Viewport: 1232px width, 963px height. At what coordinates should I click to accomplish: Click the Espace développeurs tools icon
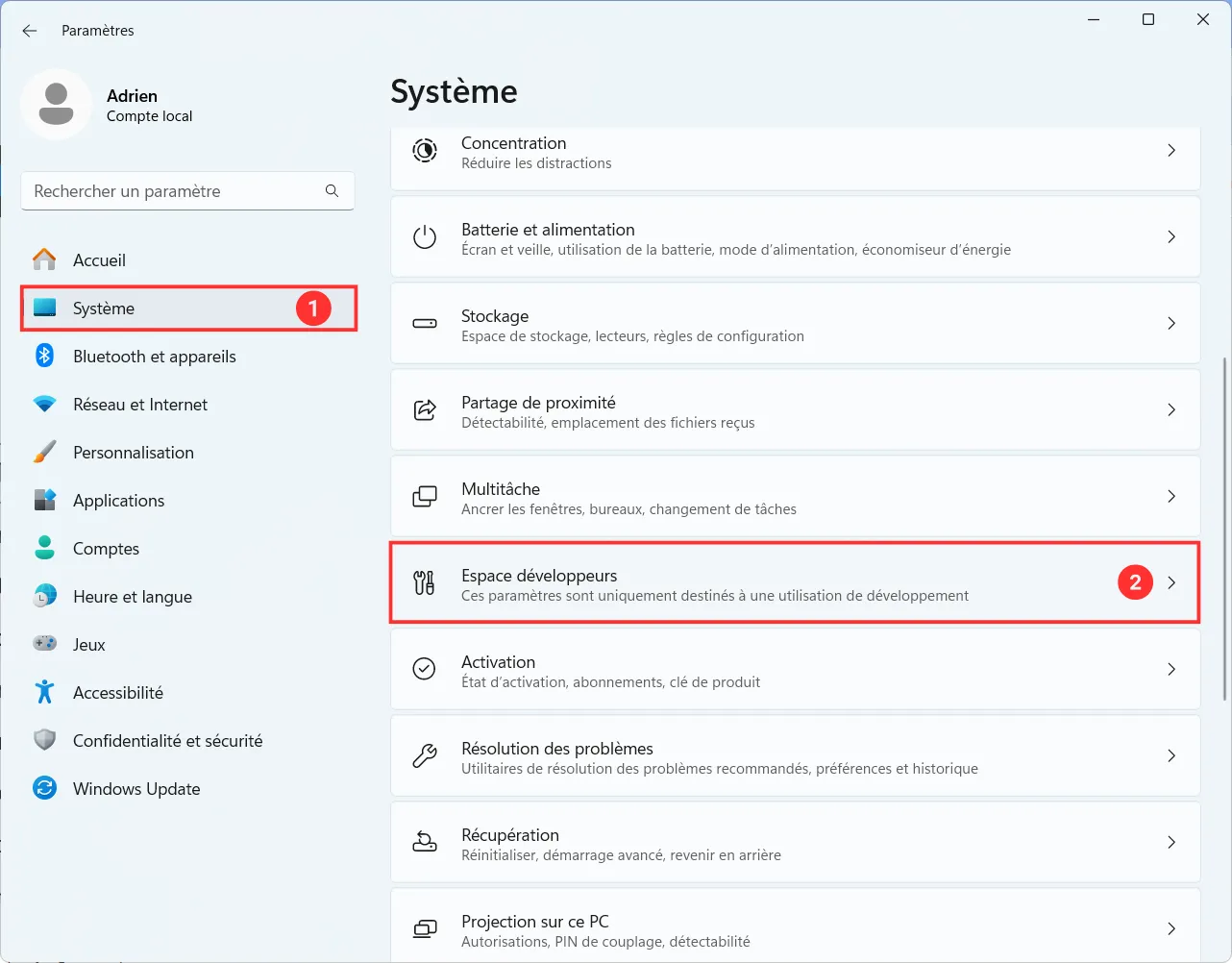pos(425,582)
